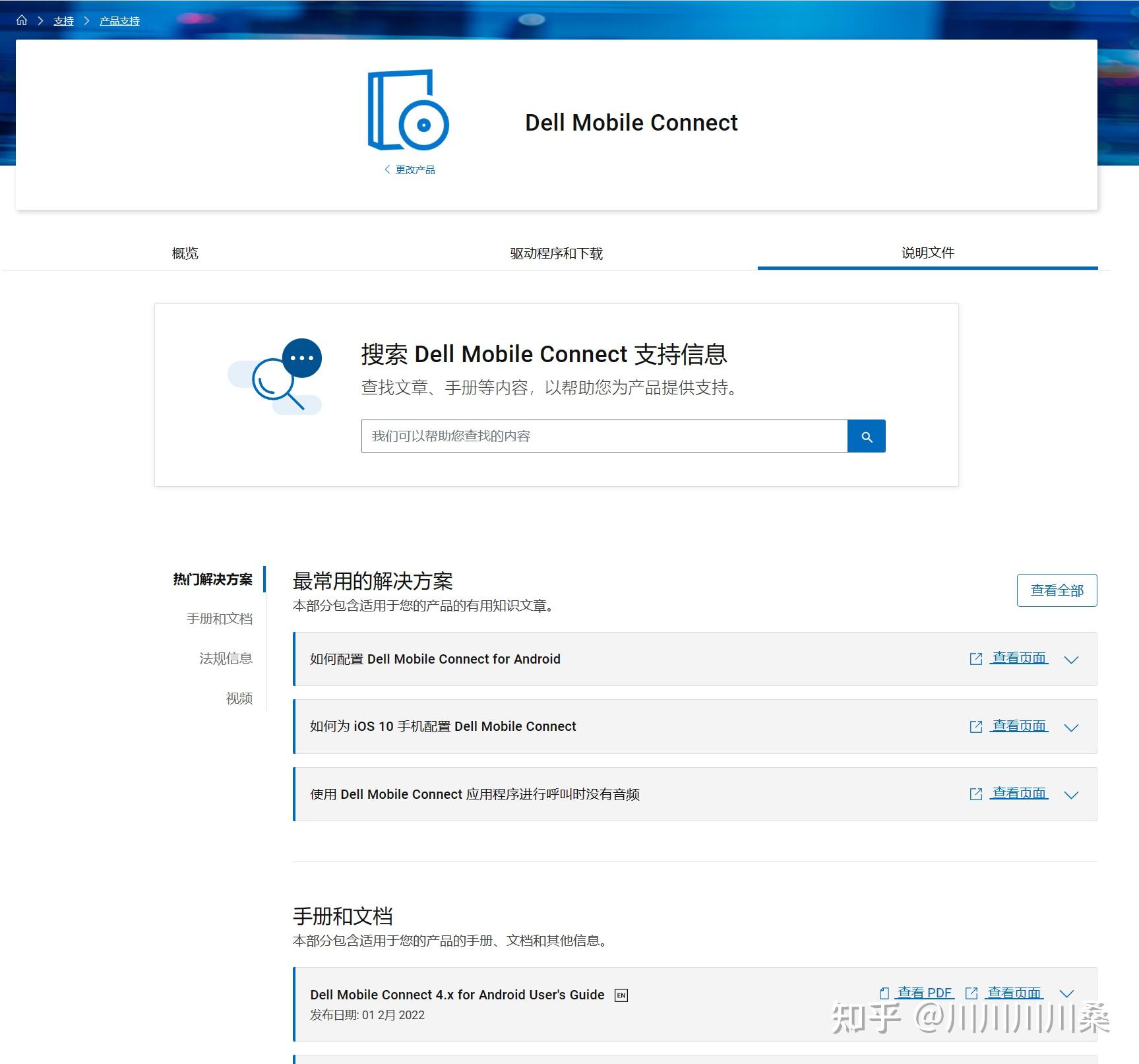This screenshot has width=1139, height=1064.
Task: Select the 说明文件 tab
Action: tap(927, 253)
